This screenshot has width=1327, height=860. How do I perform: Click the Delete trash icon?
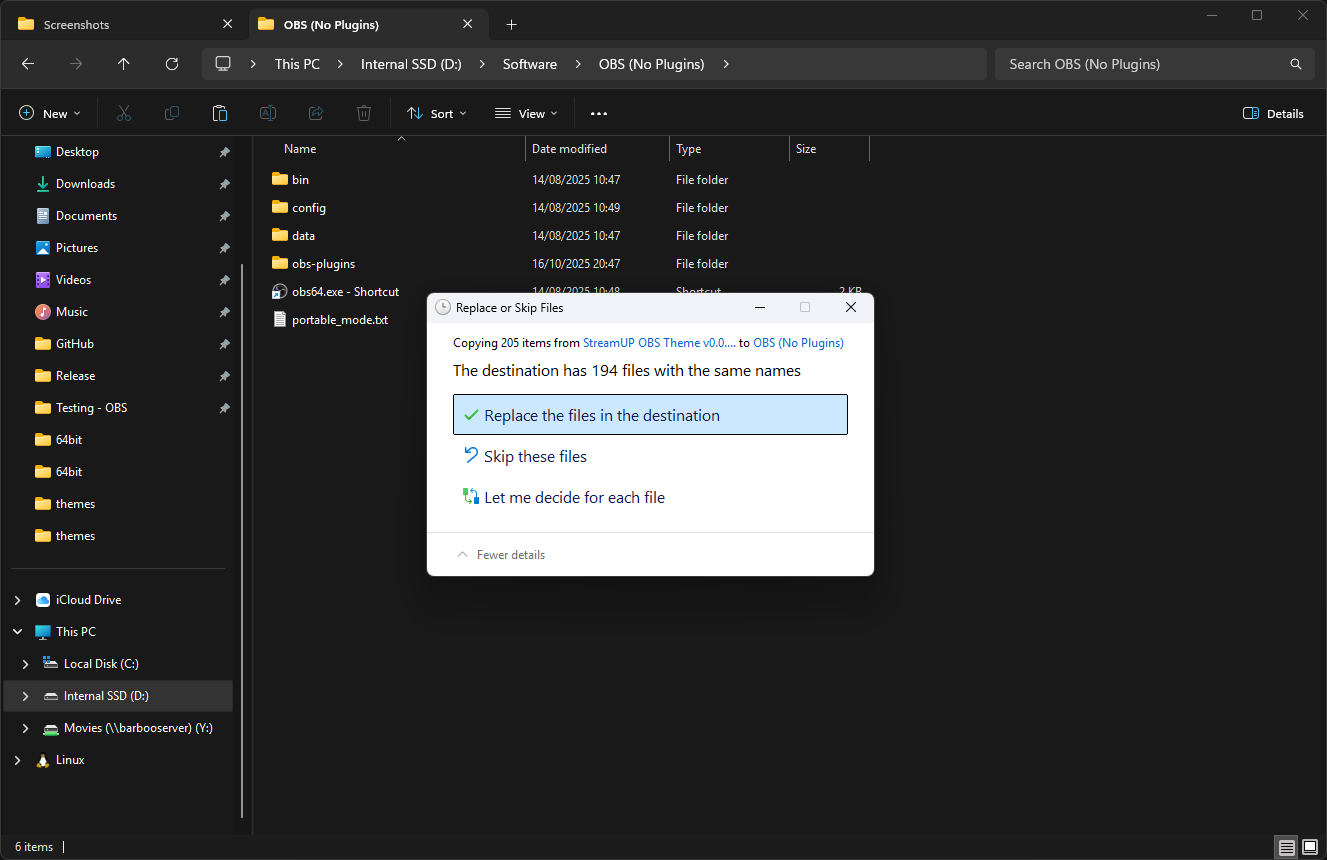pyautogui.click(x=364, y=113)
